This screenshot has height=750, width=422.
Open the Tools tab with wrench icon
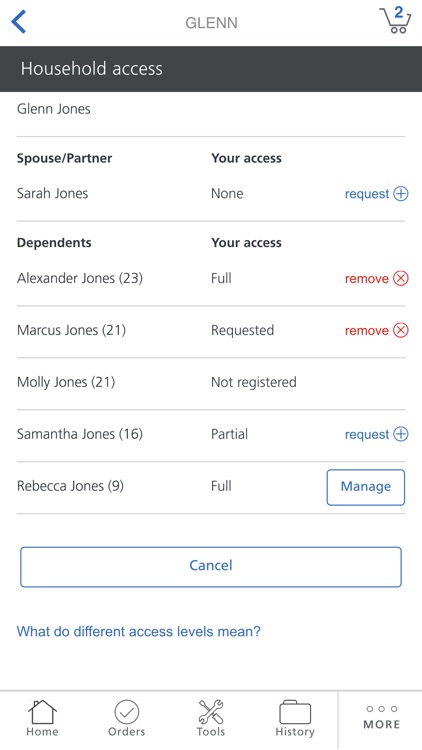tap(211, 718)
